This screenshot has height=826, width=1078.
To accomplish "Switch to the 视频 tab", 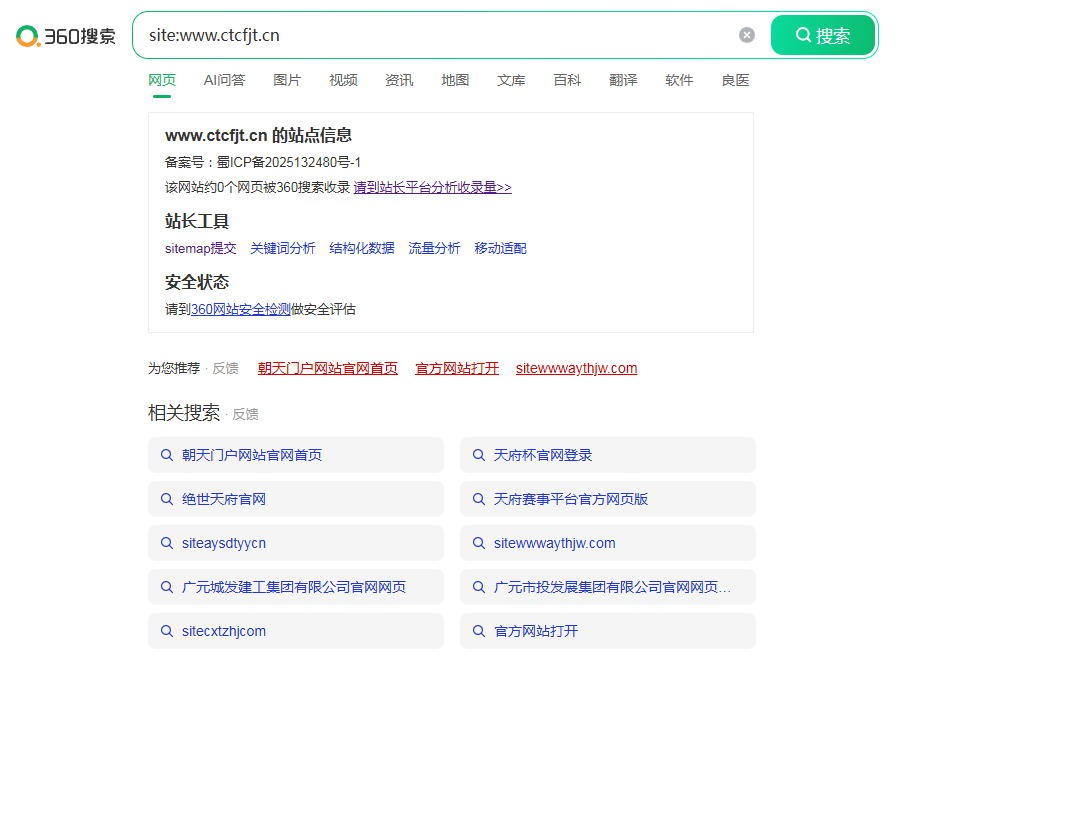I will pos(343,80).
